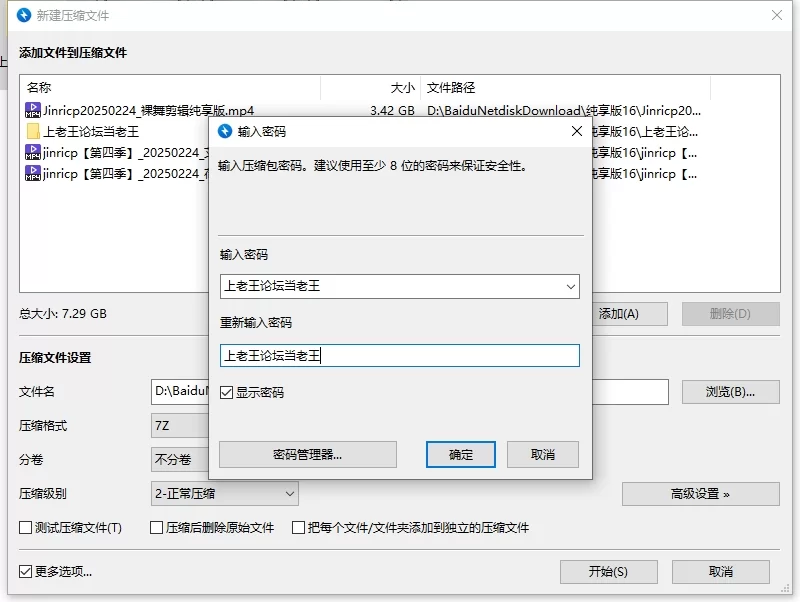Click 浏览(B)... button
Screen dimensions: 800x602
pos(731,392)
